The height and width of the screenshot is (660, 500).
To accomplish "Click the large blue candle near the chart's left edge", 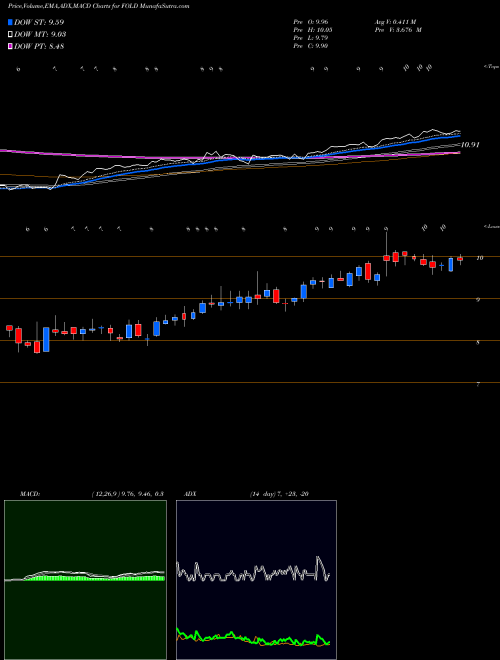I will 46,339.
